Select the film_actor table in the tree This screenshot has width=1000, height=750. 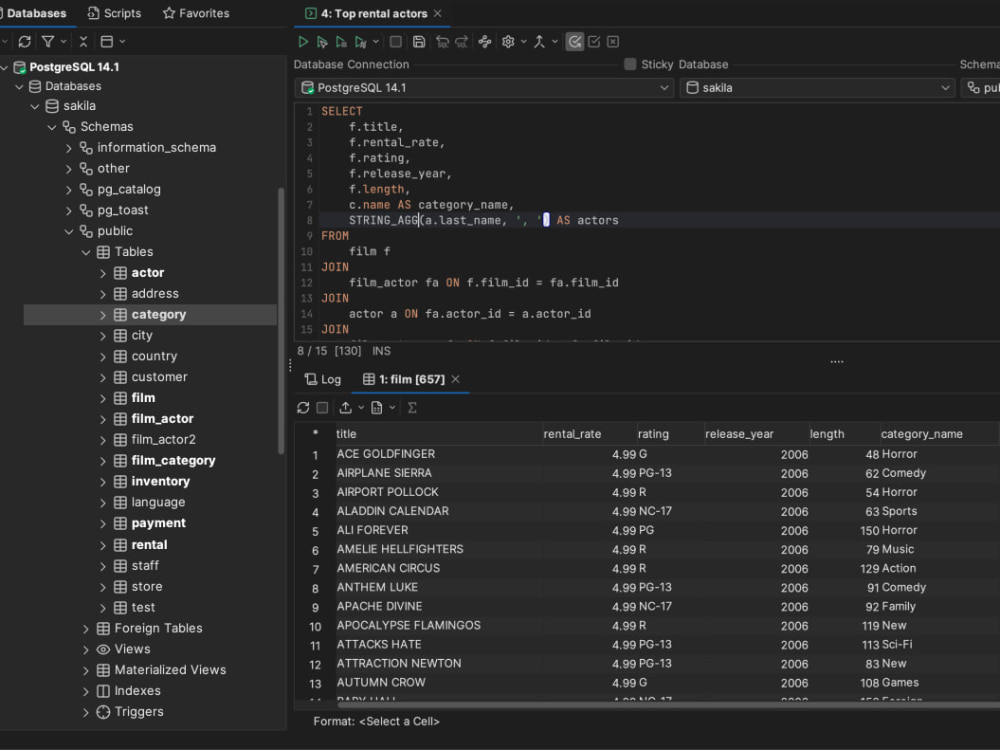pyautogui.click(x=162, y=419)
